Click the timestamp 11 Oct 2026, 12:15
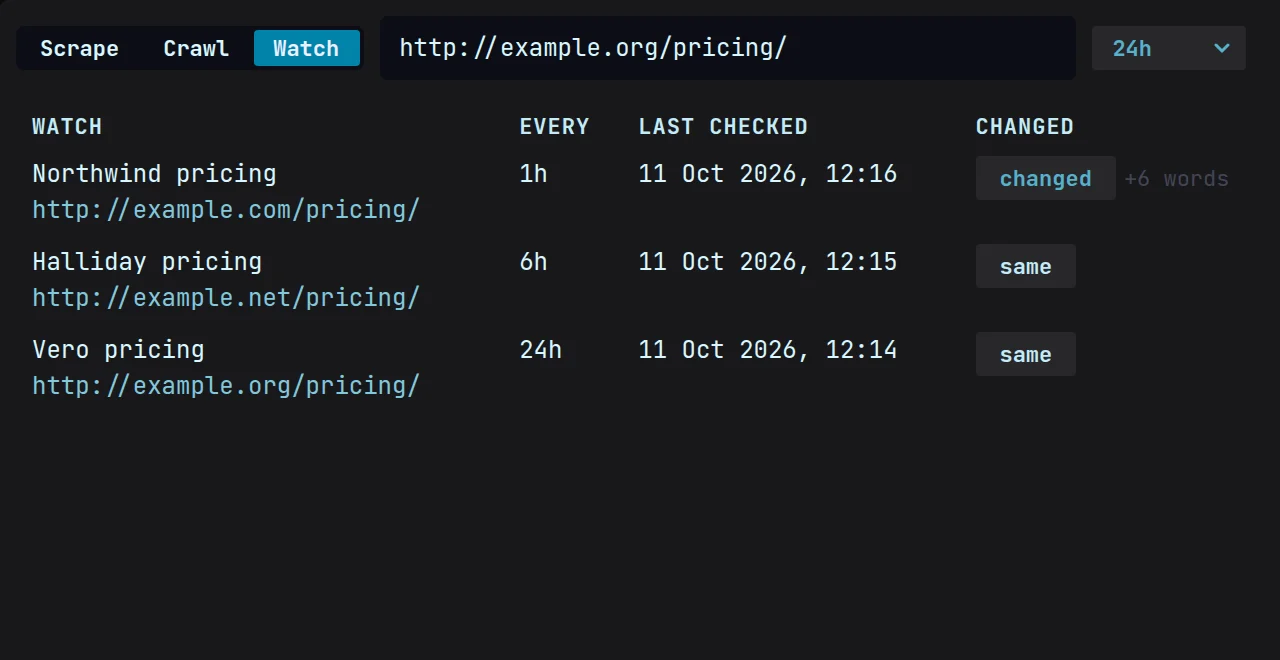Screen dimensions: 1280x660 (768, 262)
